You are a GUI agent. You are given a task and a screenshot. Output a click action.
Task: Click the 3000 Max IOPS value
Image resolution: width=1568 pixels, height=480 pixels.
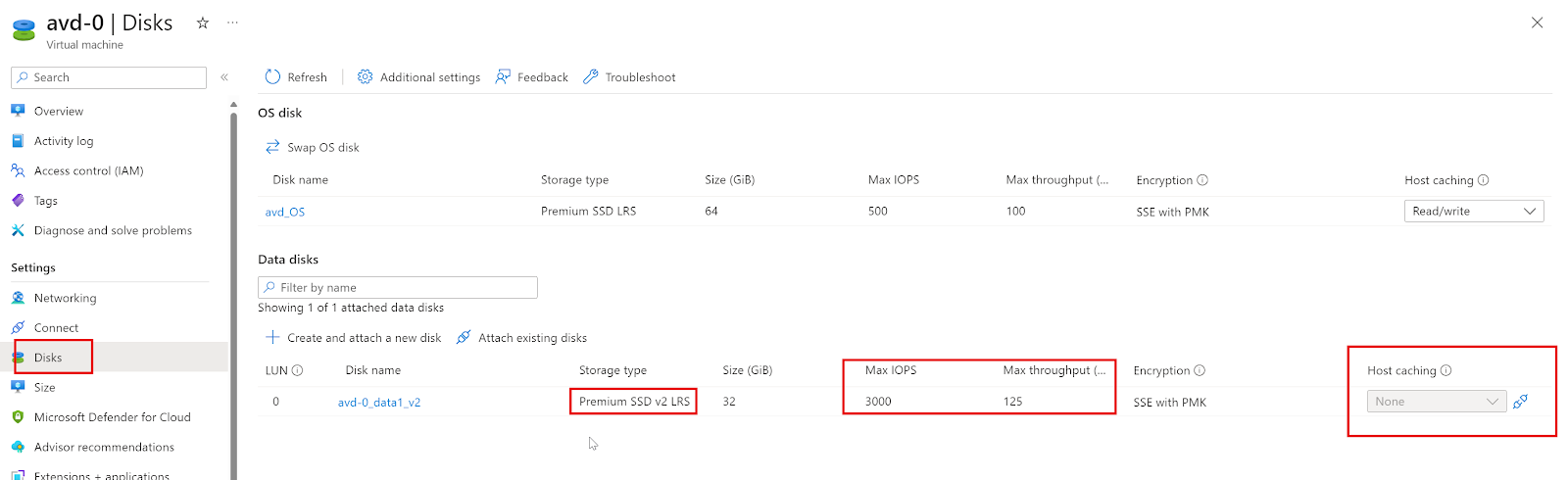878,402
